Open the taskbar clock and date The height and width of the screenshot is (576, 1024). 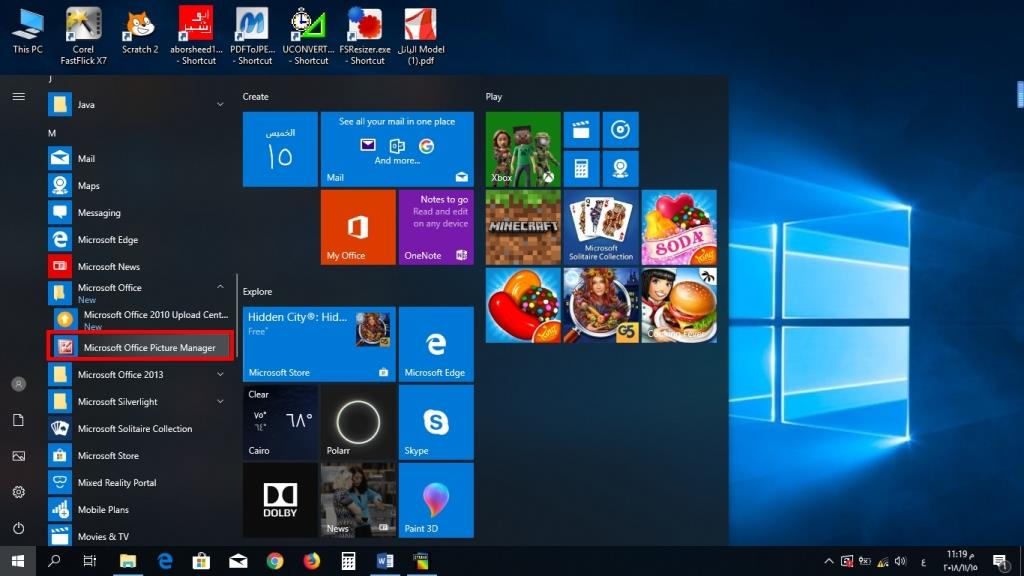(x=960, y=561)
